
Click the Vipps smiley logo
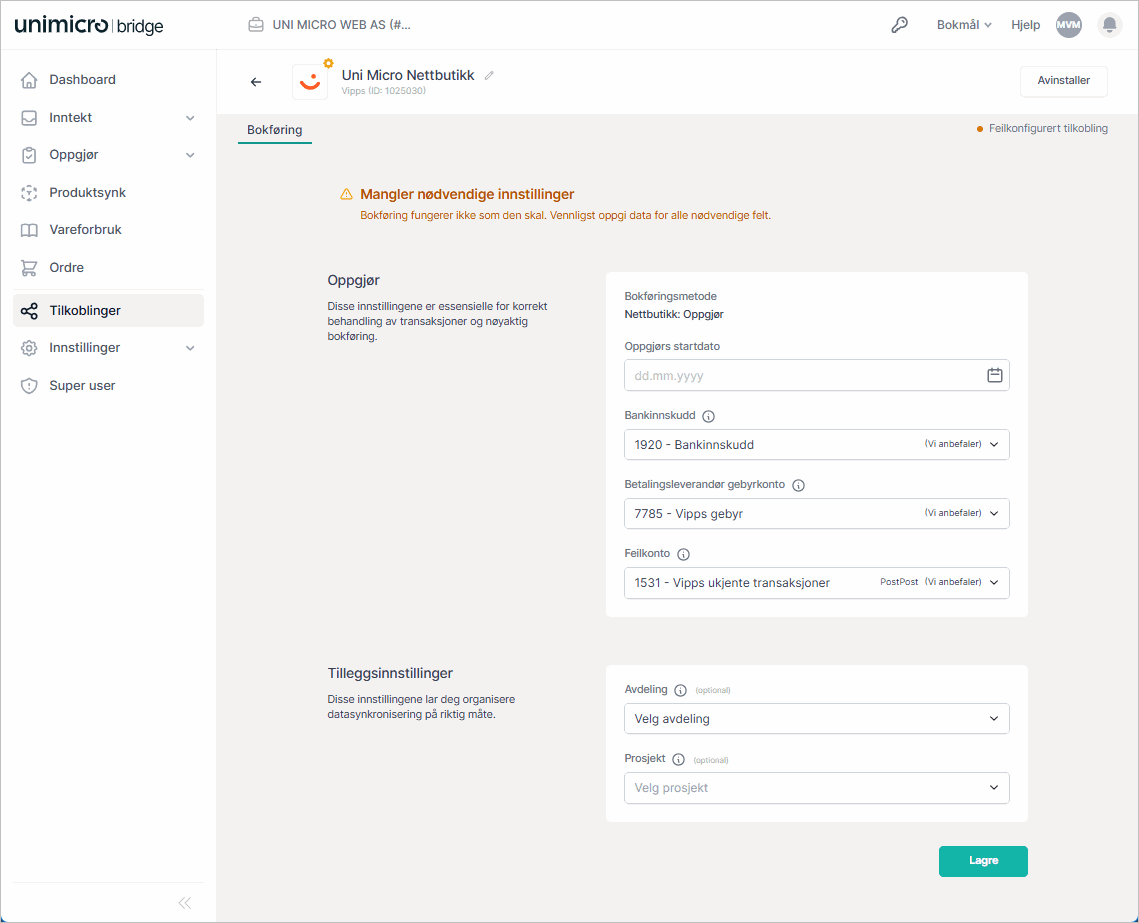(310, 81)
